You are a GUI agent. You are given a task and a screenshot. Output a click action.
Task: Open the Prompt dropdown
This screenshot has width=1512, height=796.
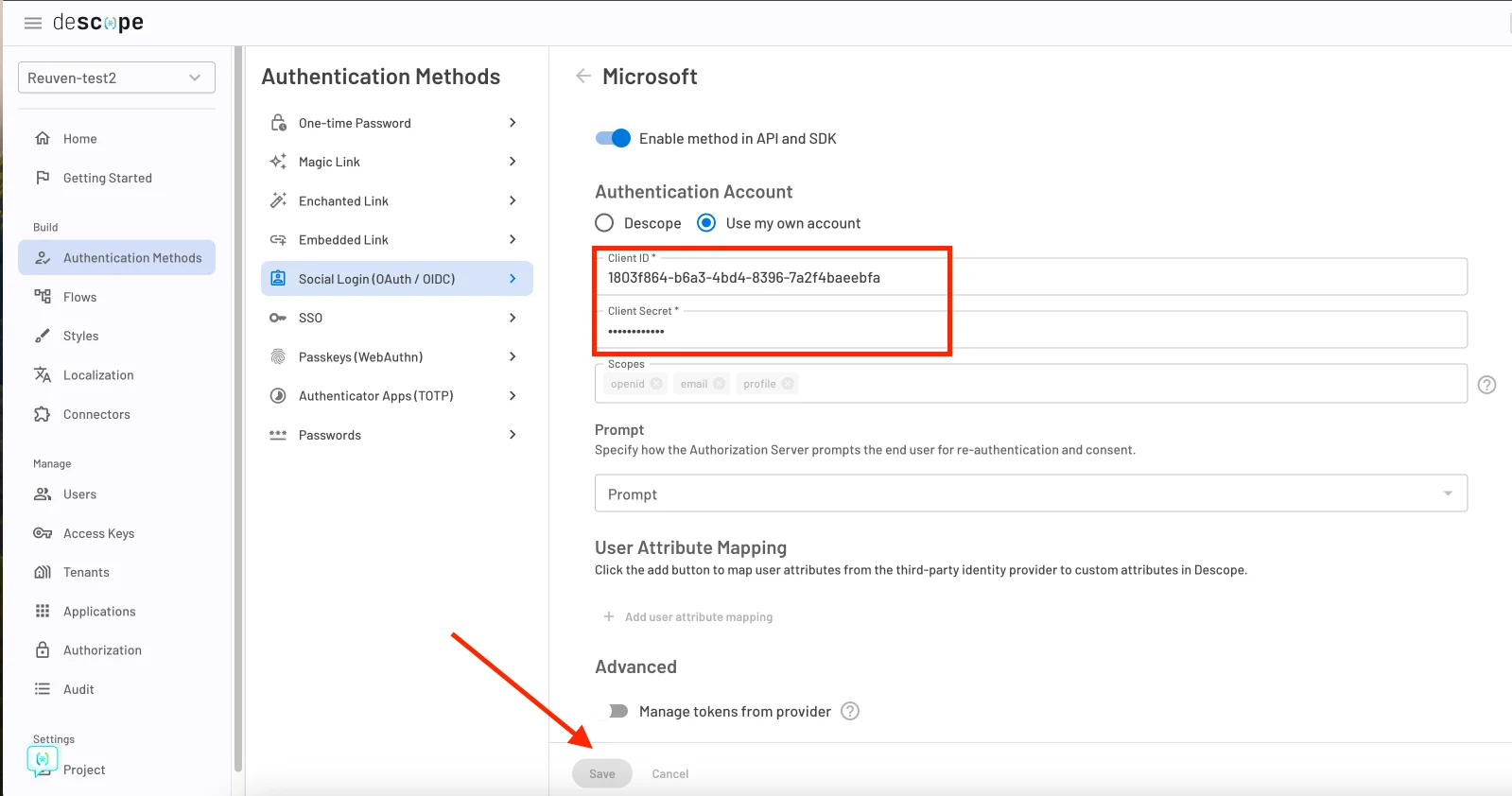pyautogui.click(x=1031, y=493)
